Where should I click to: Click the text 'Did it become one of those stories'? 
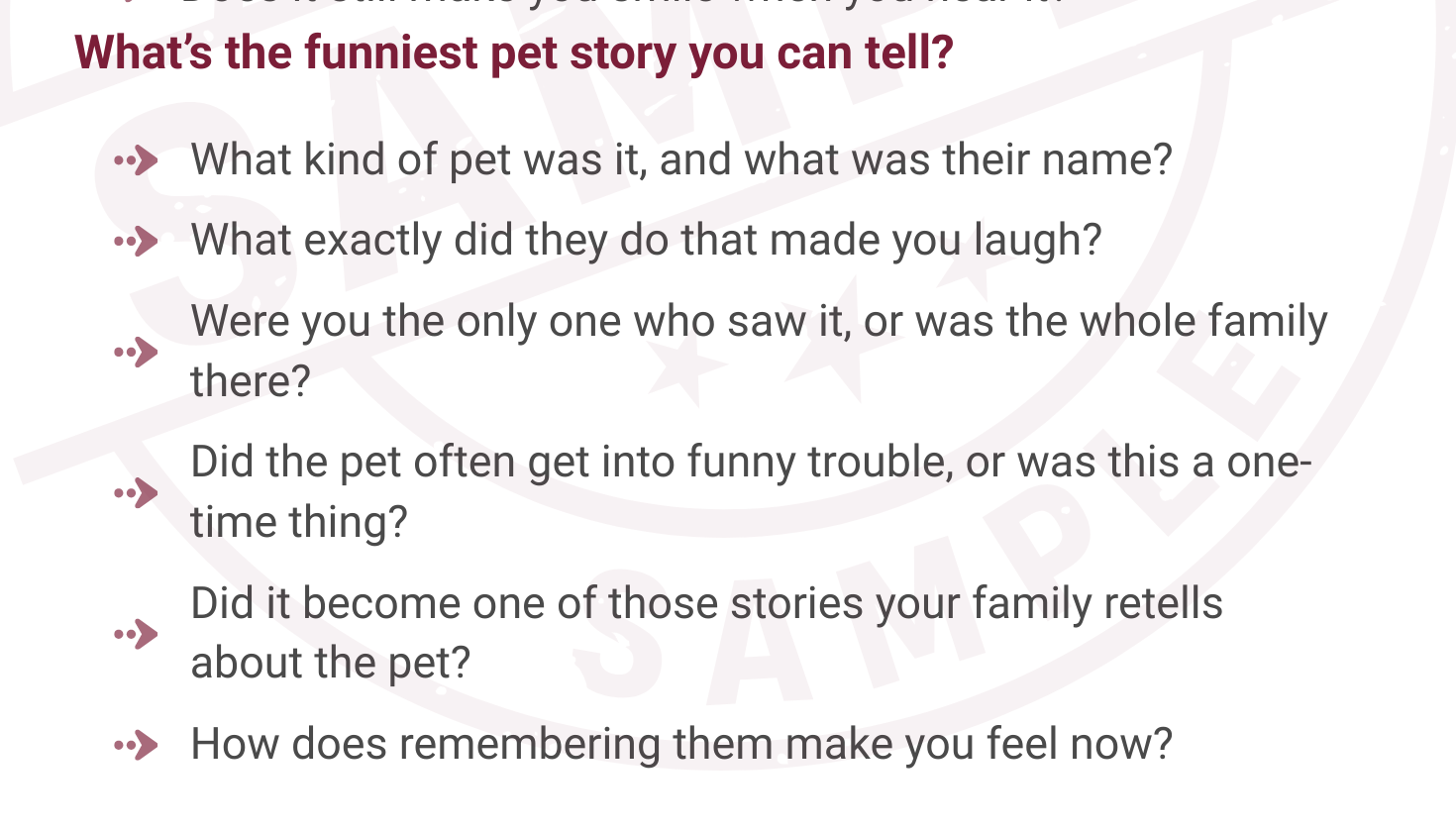coord(515,603)
